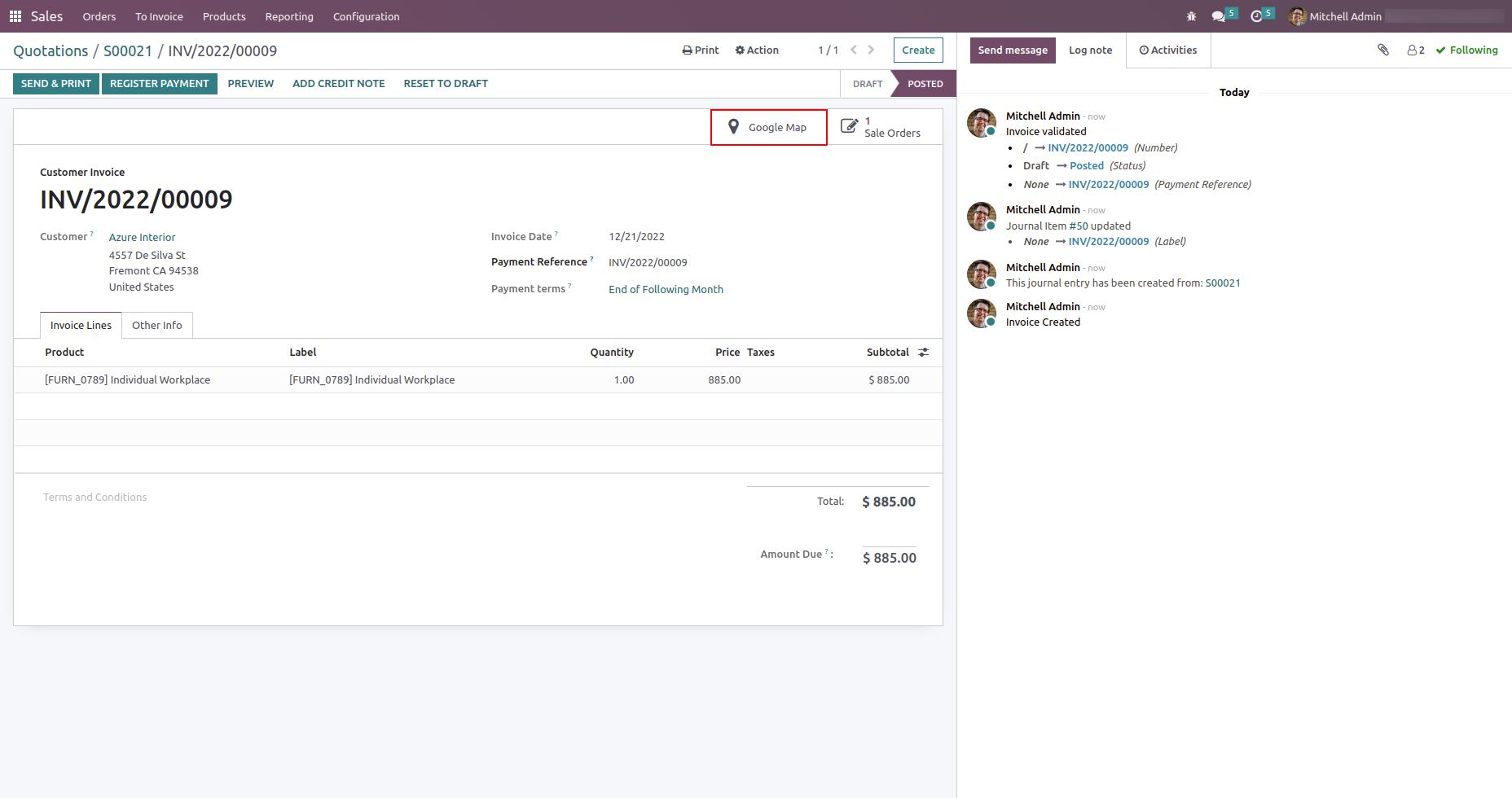Click the quantity 1.00 cell
Viewport: 1512px width, 798px height.
pos(624,380)
